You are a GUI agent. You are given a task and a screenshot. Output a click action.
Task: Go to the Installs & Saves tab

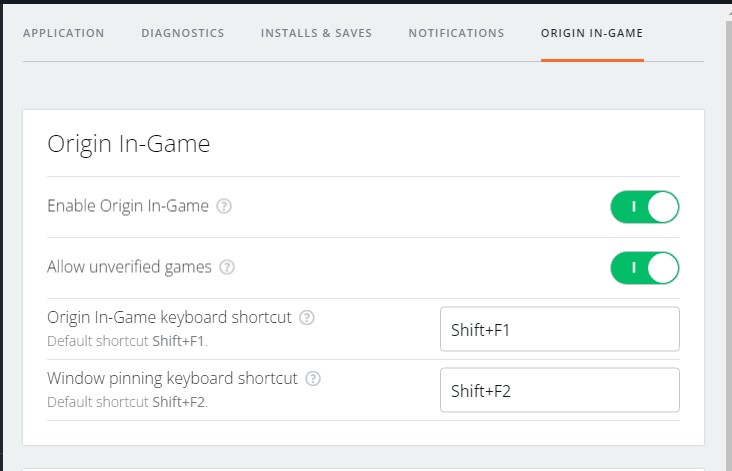tap(316, 33)
